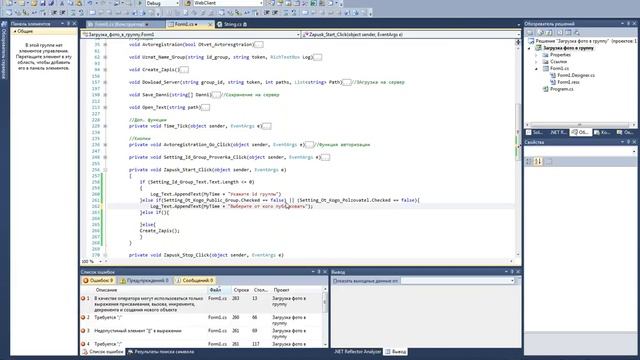
Task: Close the Список ошибок panel
Action: point(325,272)
